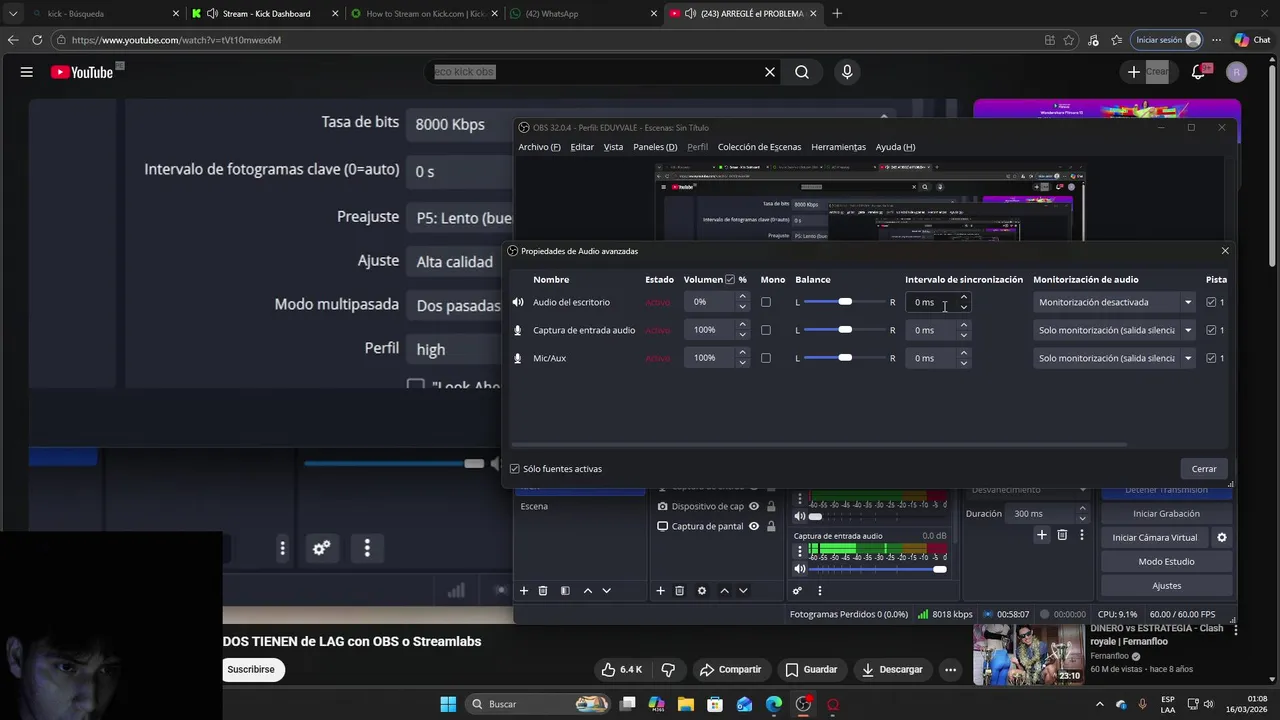This screenshot has width=1280, height=720.
Task: Click Suscribirse on YouTube
Action: pos(251,669)
